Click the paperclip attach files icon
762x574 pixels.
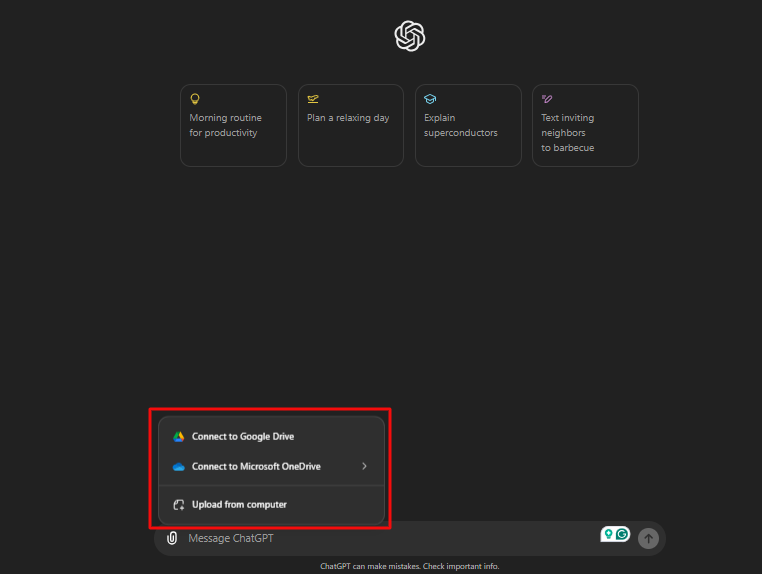tap(172, 538)
